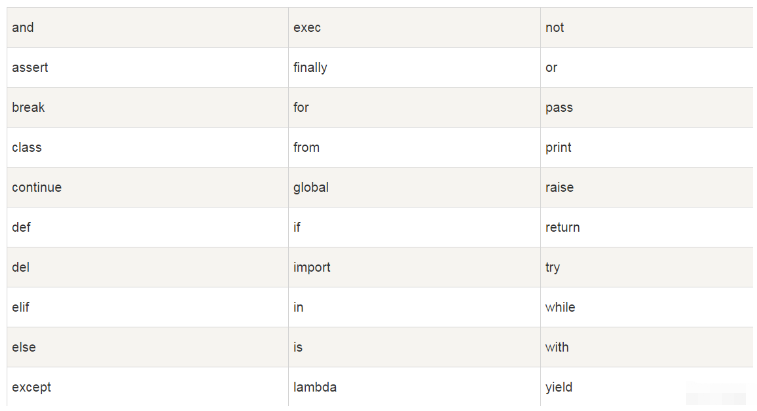Select the 'assert' table cell
Viewport: 757px width, 411px height.
[x=30, y=68]
